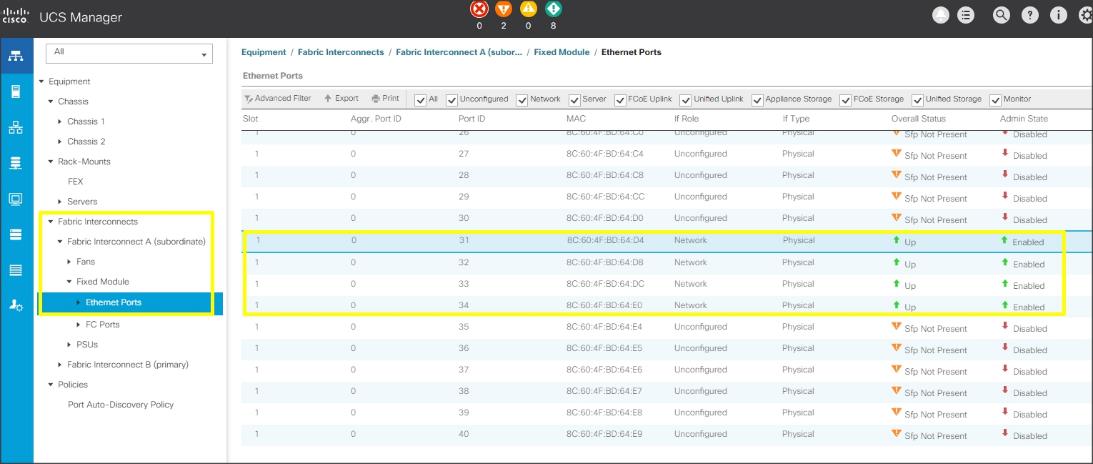The height and width of the screenshot is (464, 1093).
Task: Click the critical faults red icon
Action: pyautogui.click(x=479, y=10)
